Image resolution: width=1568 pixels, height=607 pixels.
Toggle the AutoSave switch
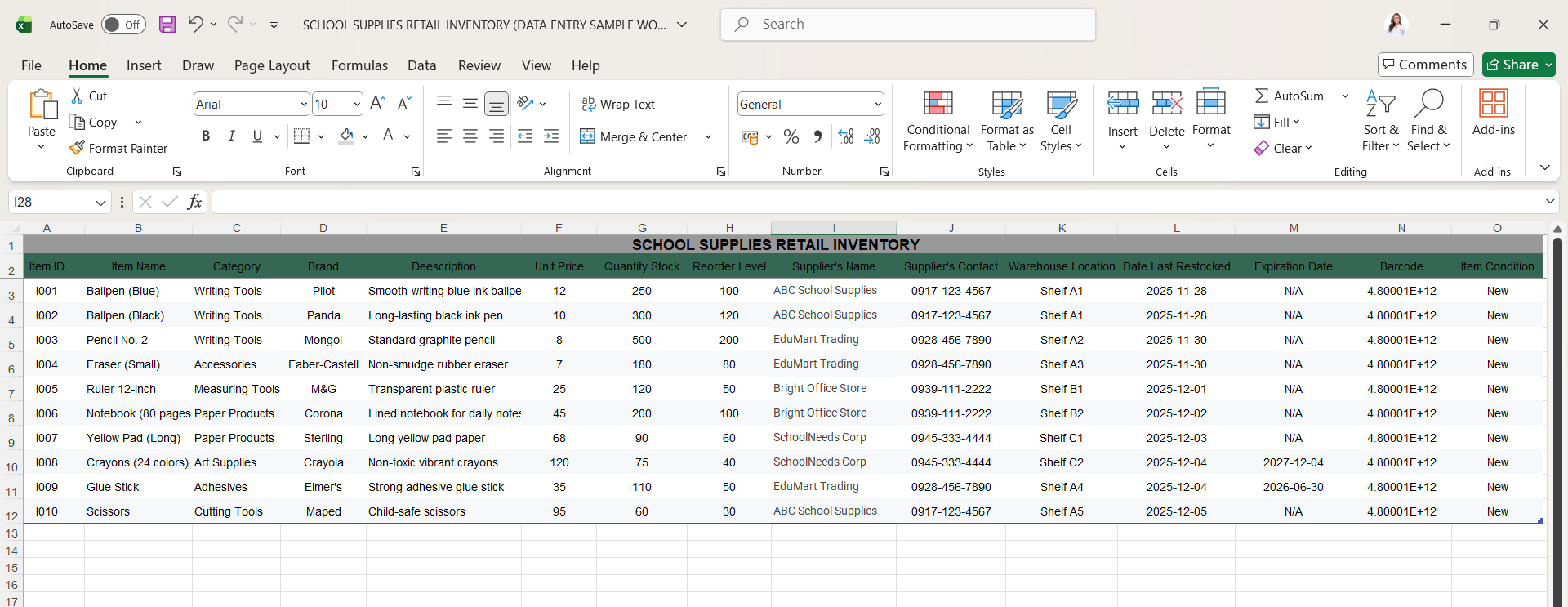pos(123,25)
